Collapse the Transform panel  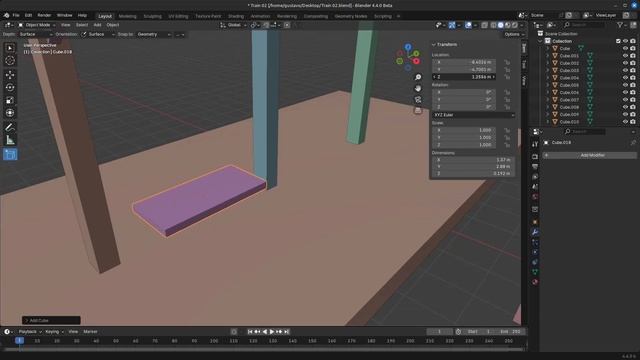tap(433, 44)
